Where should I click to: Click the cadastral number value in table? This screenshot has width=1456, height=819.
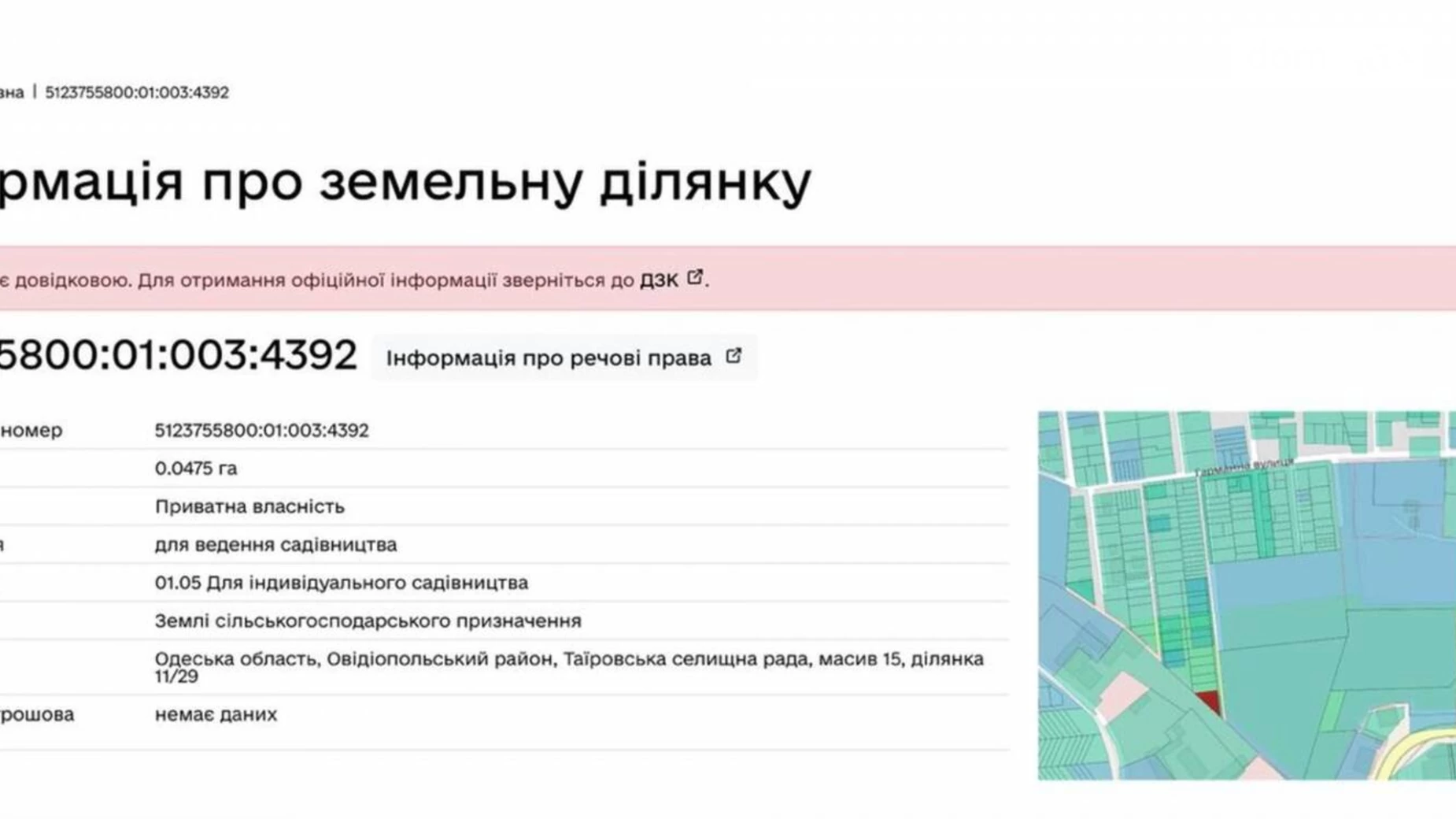pos(261,430)
